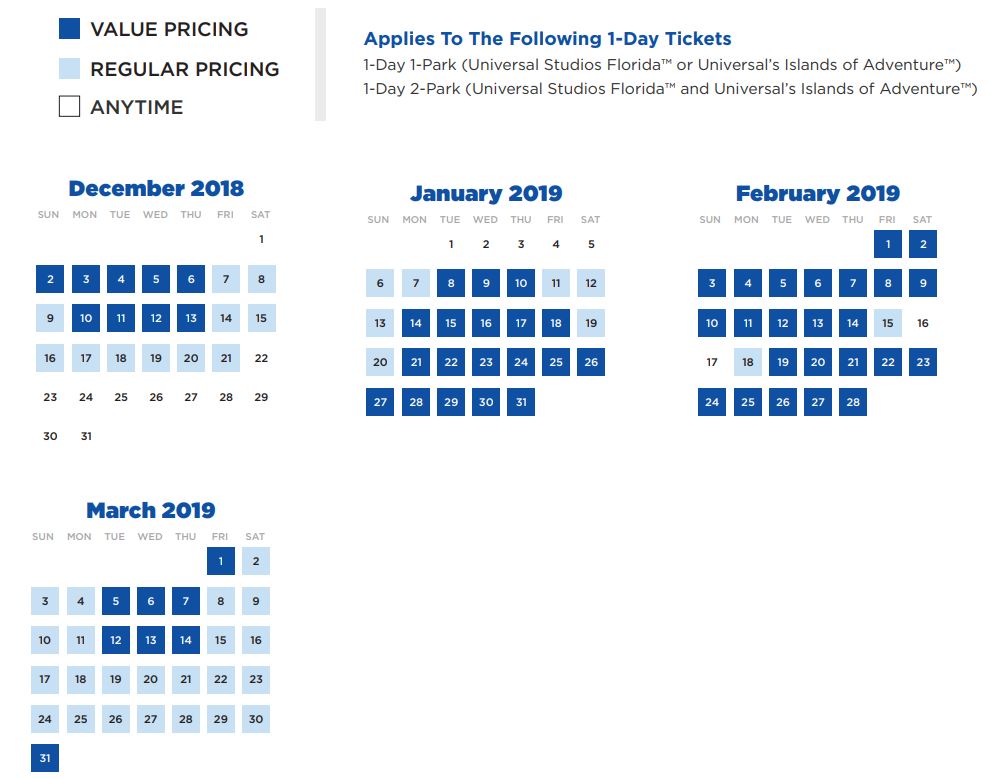Click the Regular Pricing light blue swatch
This screenshot has height=779, width=998.
pos(69,68)
